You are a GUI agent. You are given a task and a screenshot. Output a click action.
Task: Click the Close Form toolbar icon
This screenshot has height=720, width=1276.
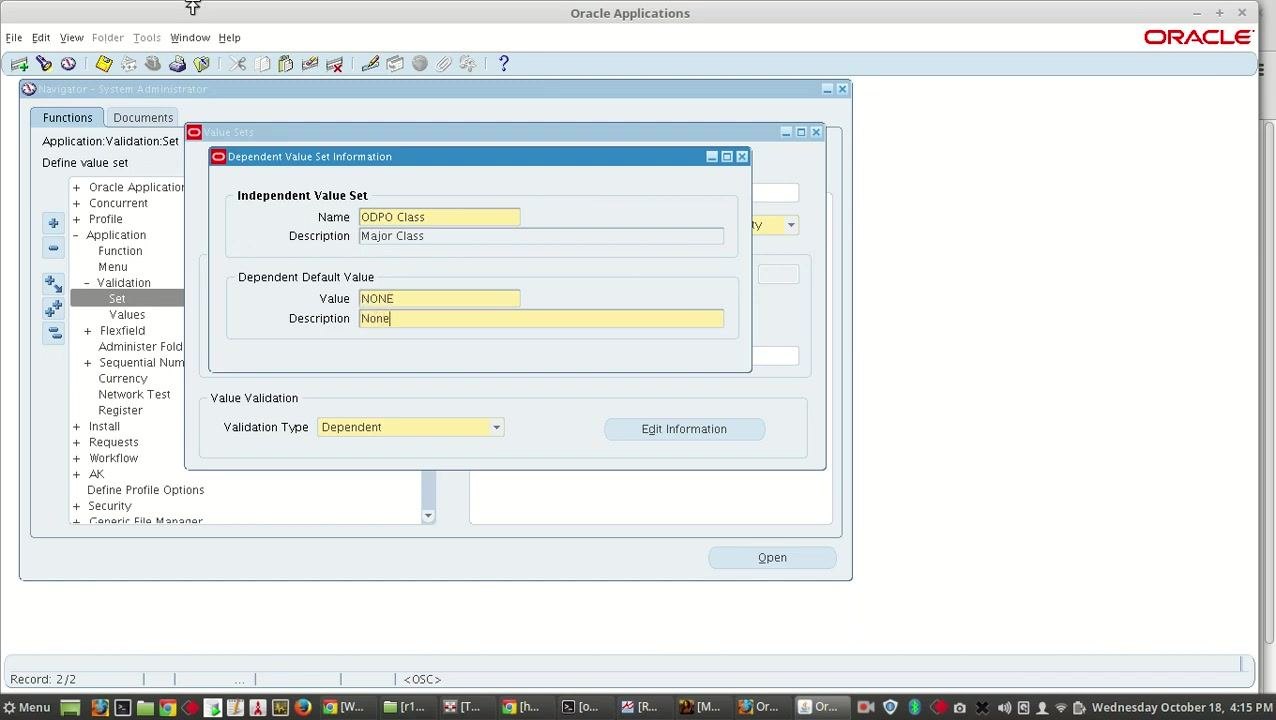[202, 64]
